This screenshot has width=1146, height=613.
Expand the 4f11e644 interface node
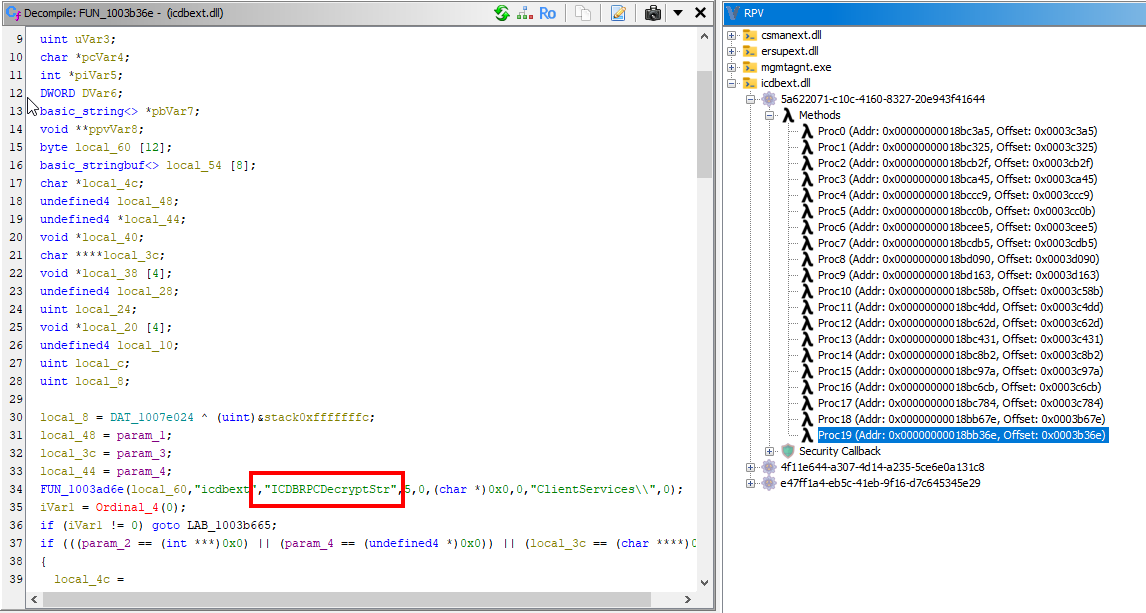(x=751, y=468)
